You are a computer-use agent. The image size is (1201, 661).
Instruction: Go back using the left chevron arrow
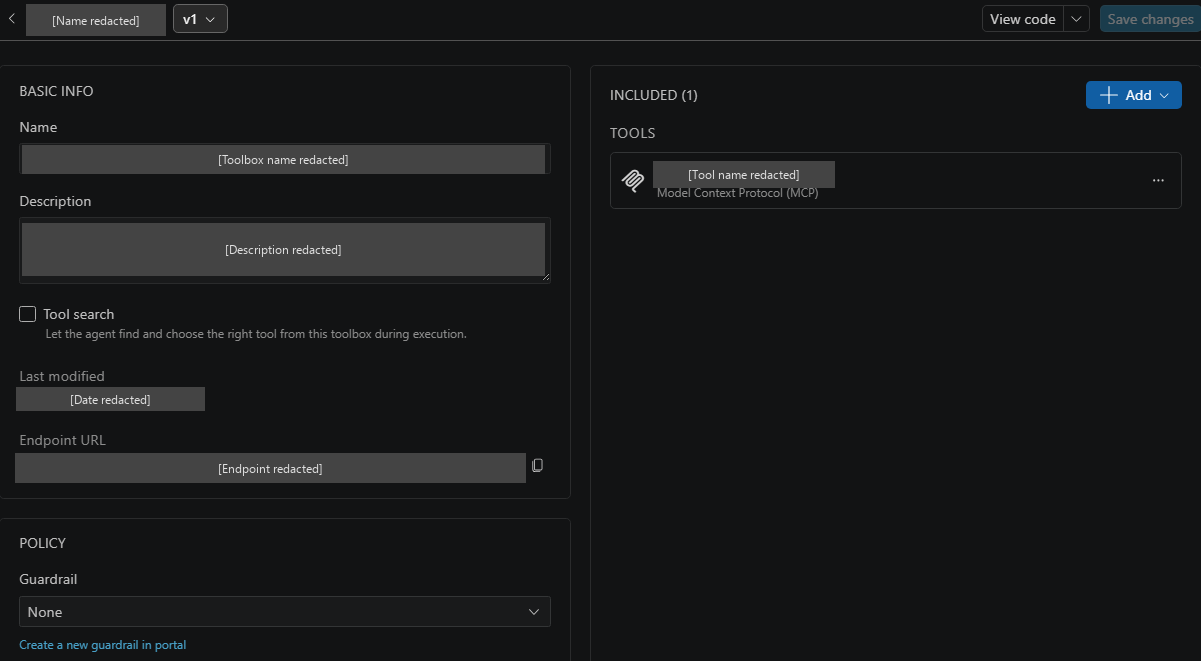(x=10, y=19)
